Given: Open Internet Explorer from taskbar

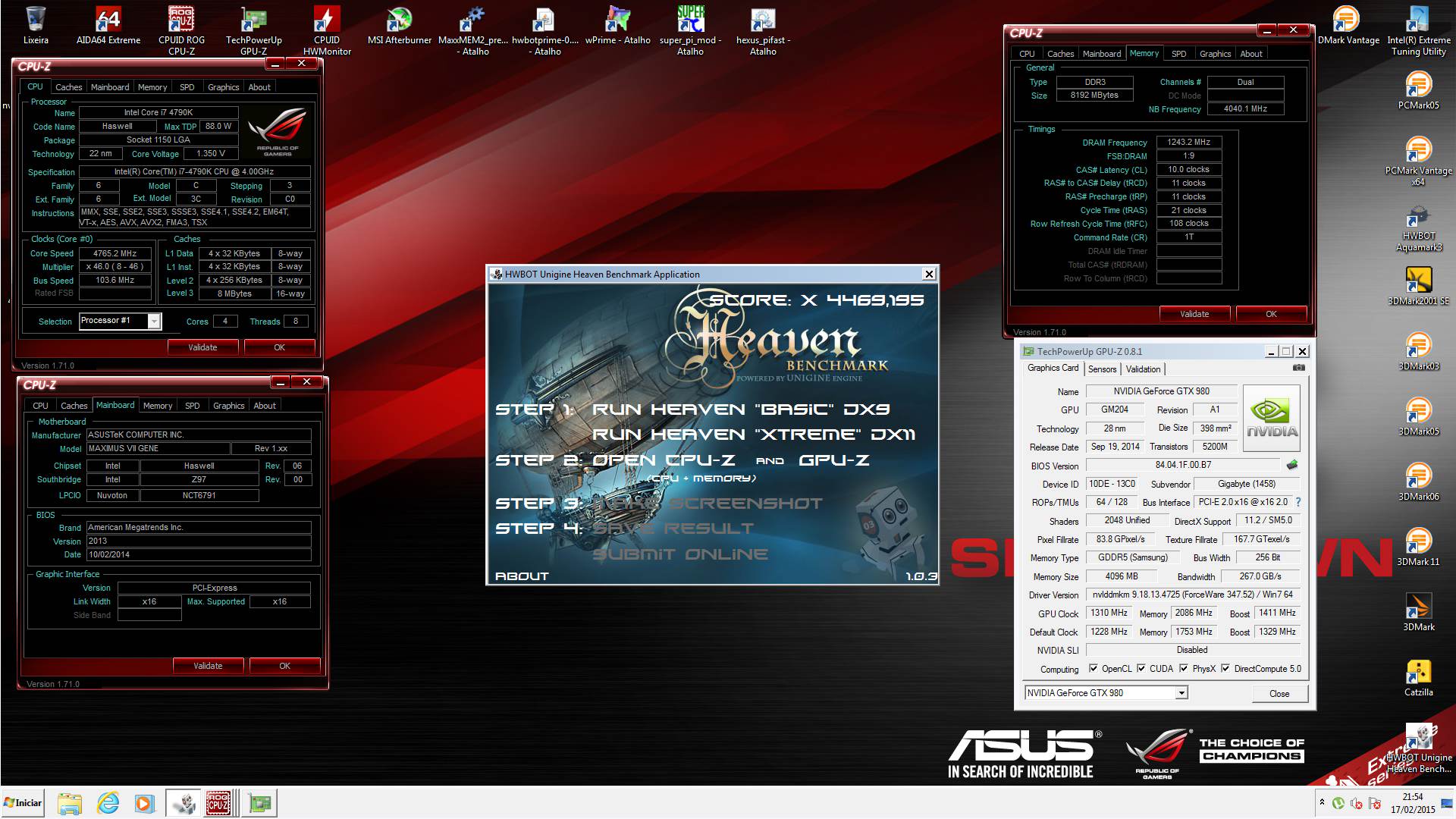Looking at the screenshot, I should tap(108, 803).
